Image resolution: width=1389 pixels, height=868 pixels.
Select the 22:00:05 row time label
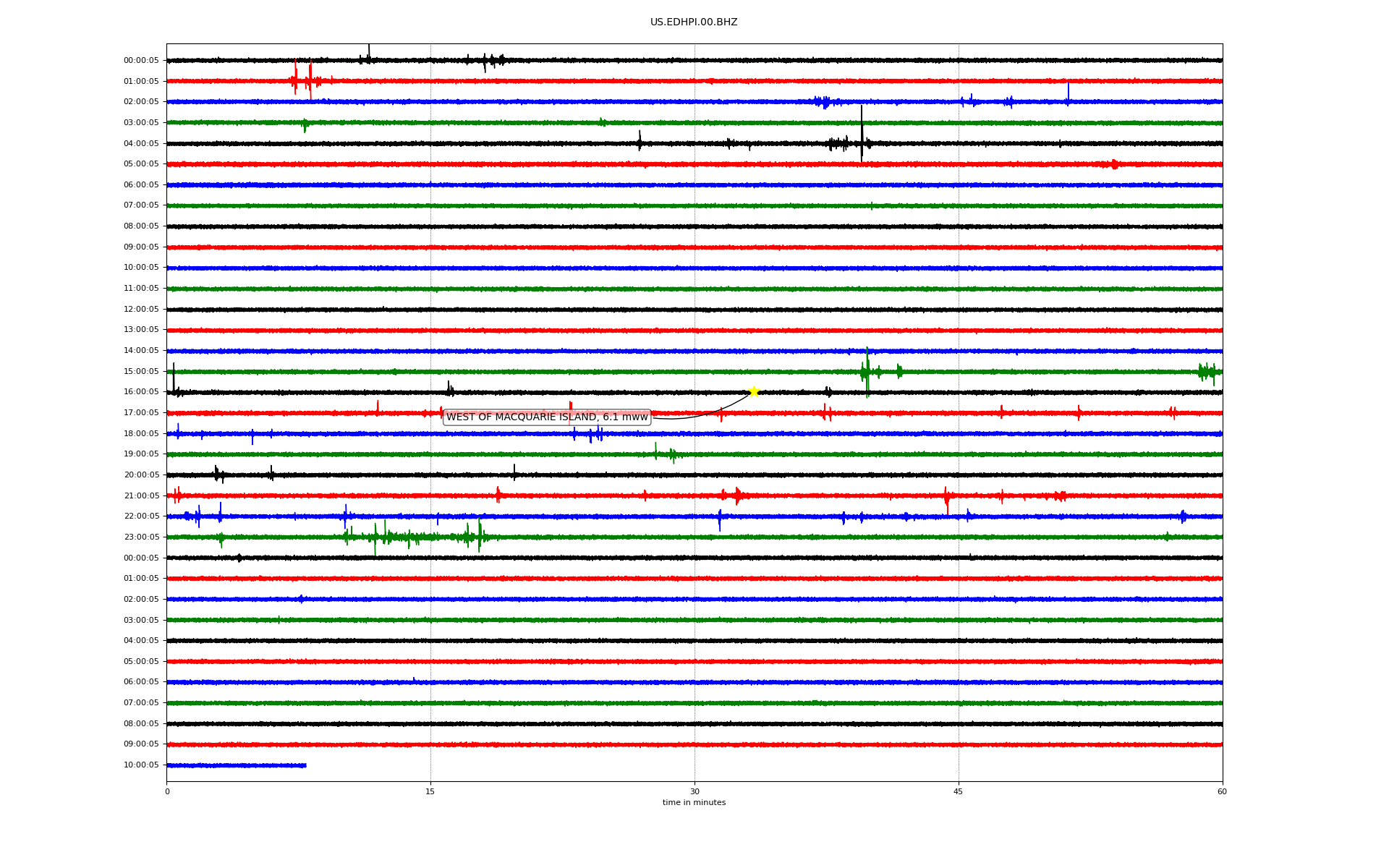[141, 516]
